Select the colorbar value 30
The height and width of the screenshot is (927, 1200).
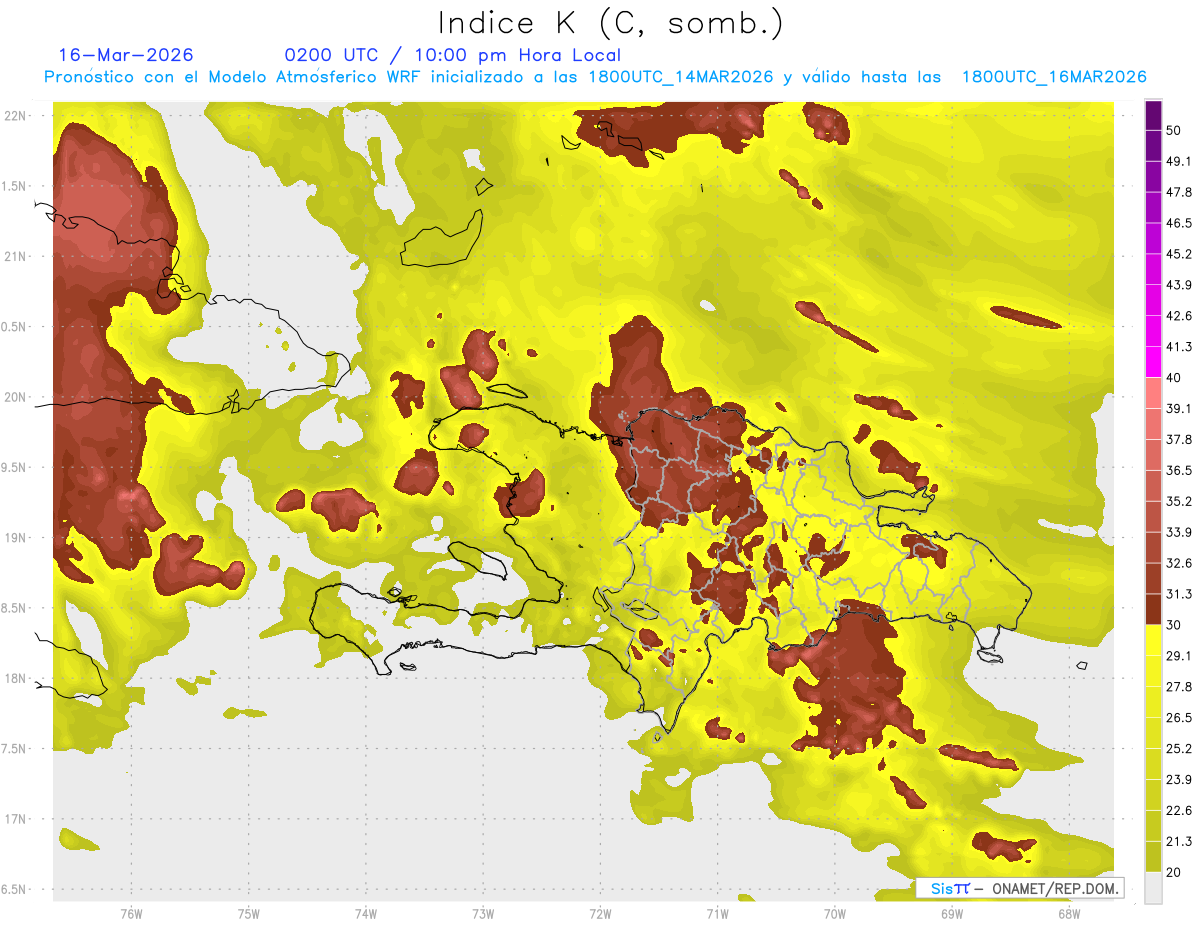coord(1174,625)
